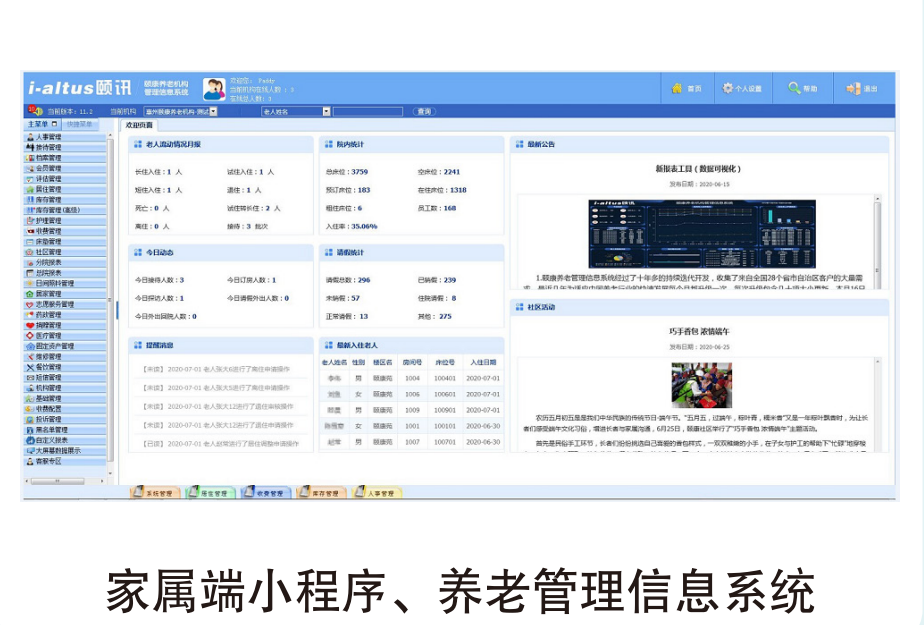Expand the 老人姓名 search type dropdown

[x=325, y=112]
